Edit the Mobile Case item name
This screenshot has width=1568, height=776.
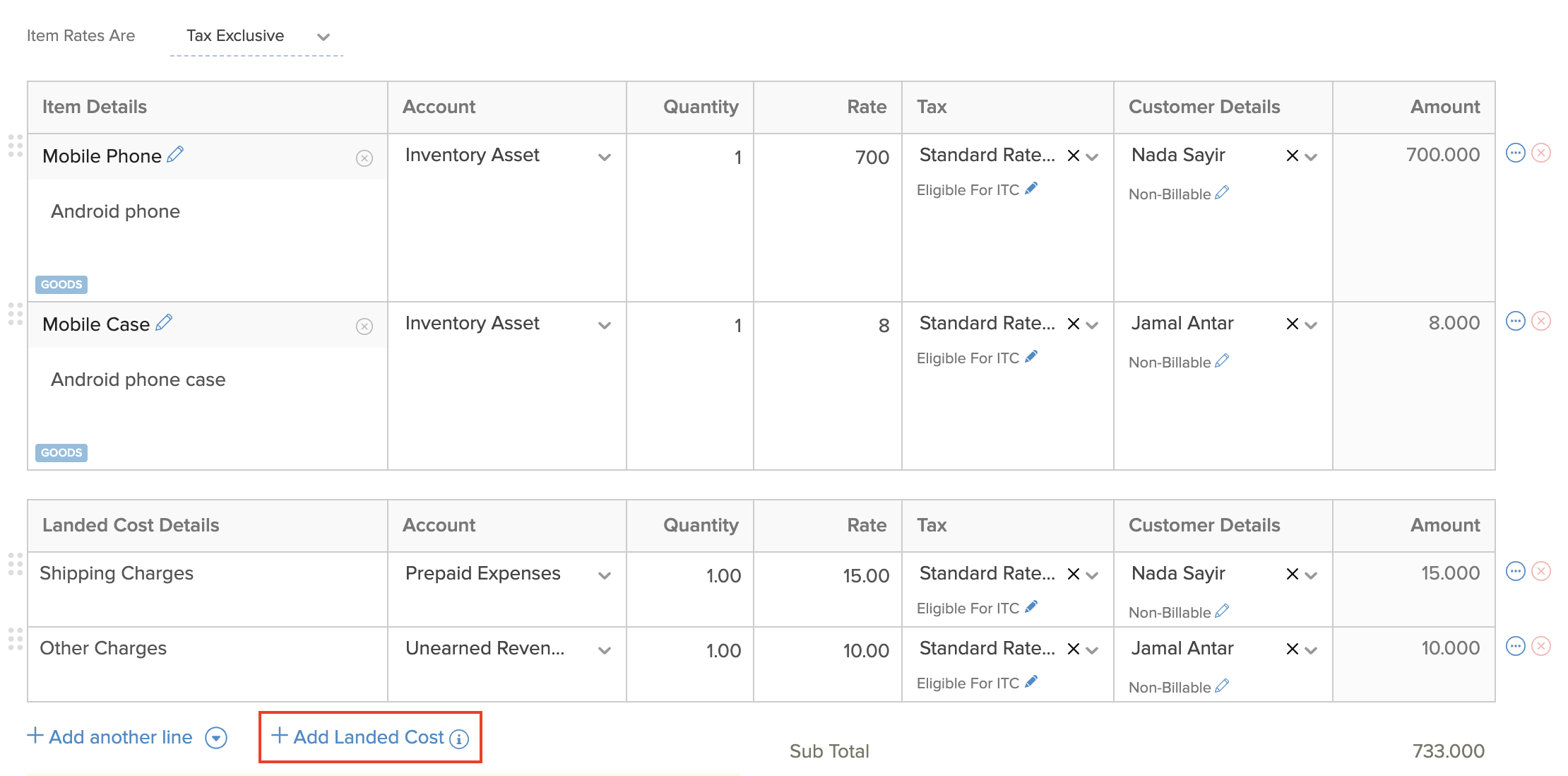pos(165,321)
